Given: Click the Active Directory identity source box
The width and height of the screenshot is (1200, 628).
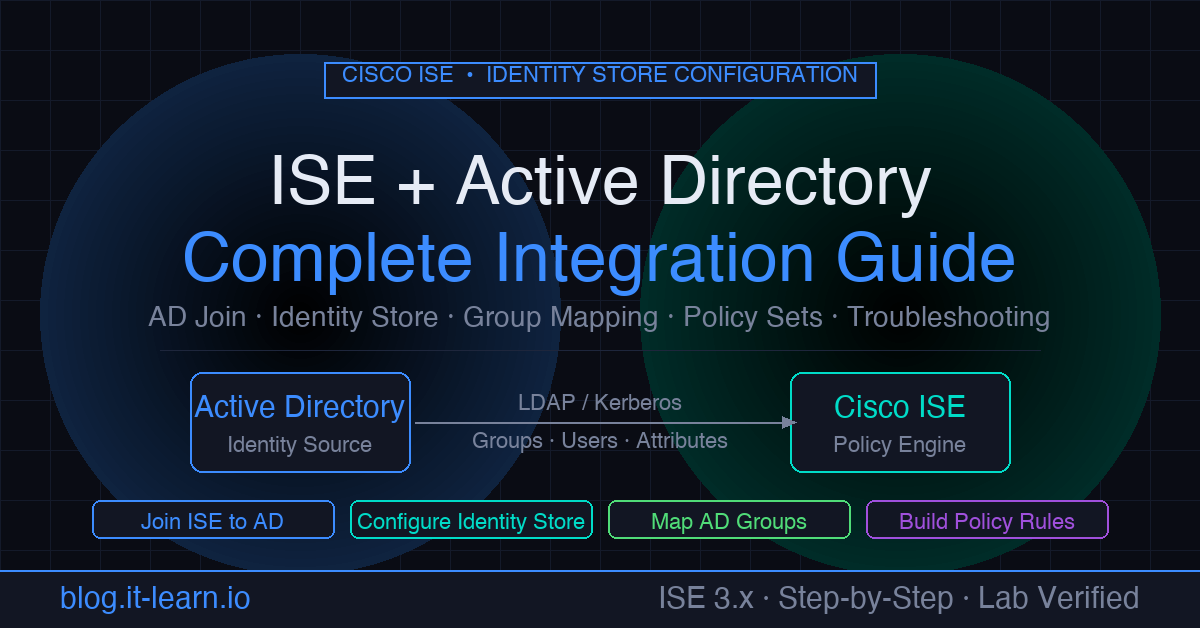Looking at the screenshot, I should coord(300,422).
